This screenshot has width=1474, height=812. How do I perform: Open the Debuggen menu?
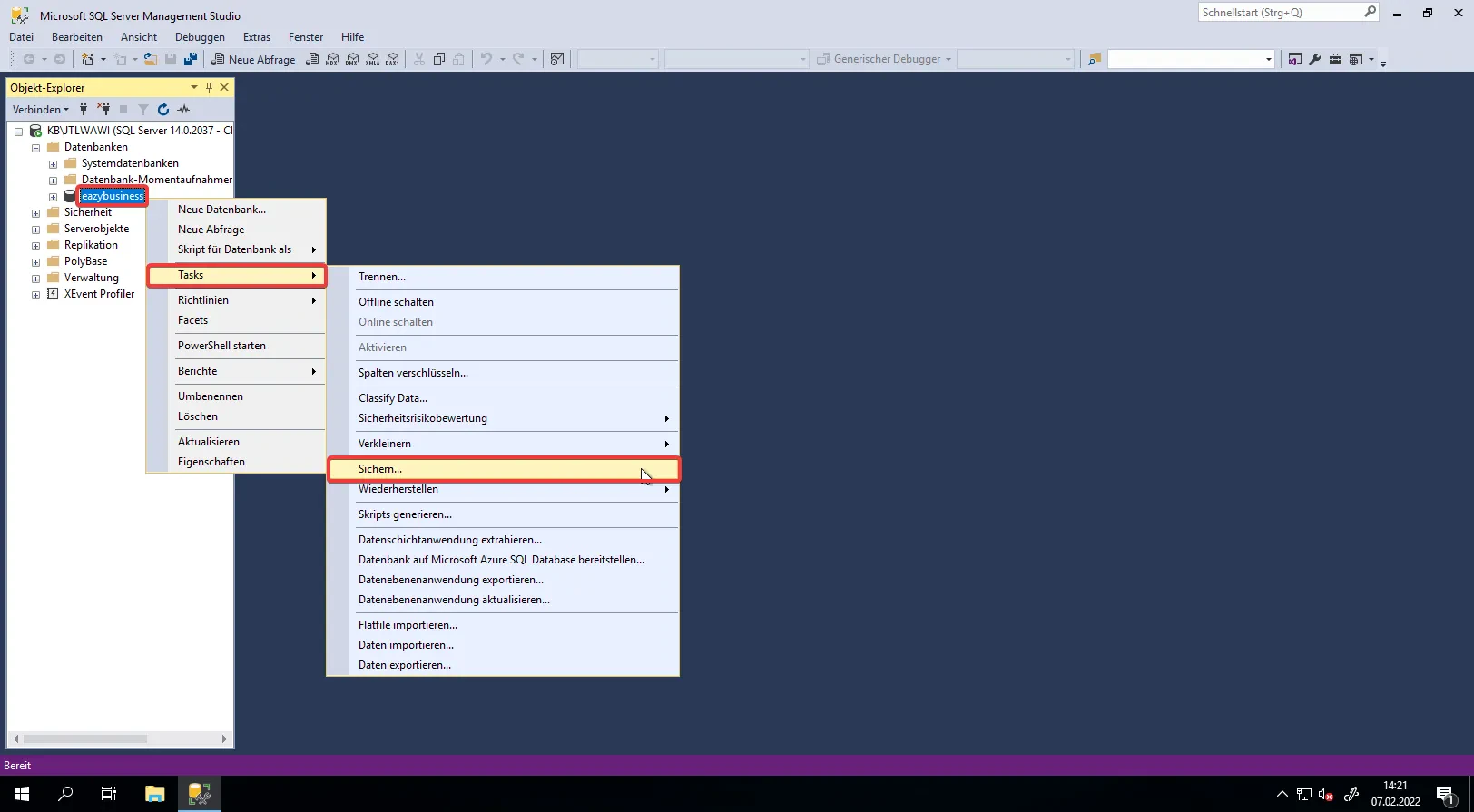200,37
